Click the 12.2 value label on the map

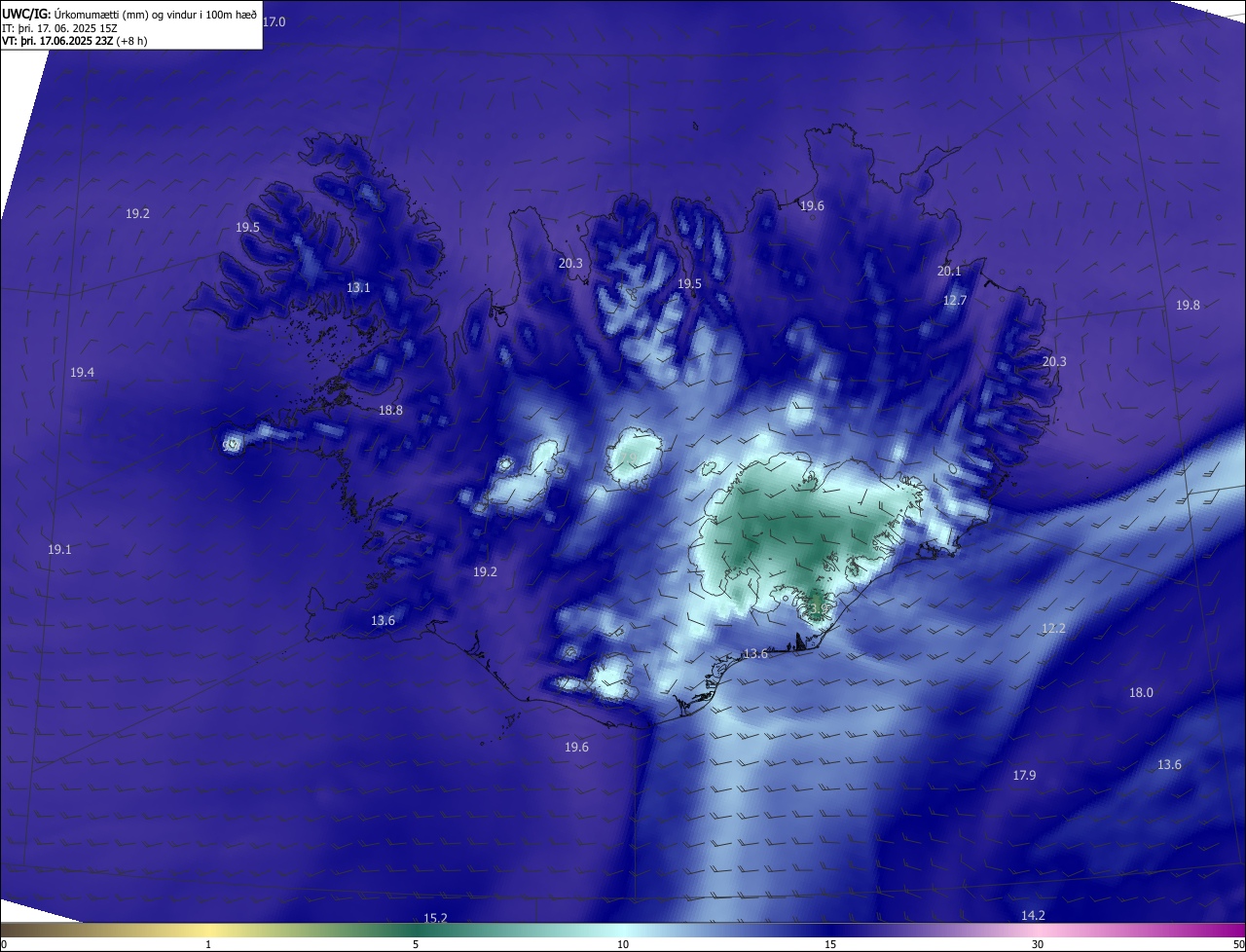[1053, 629]
